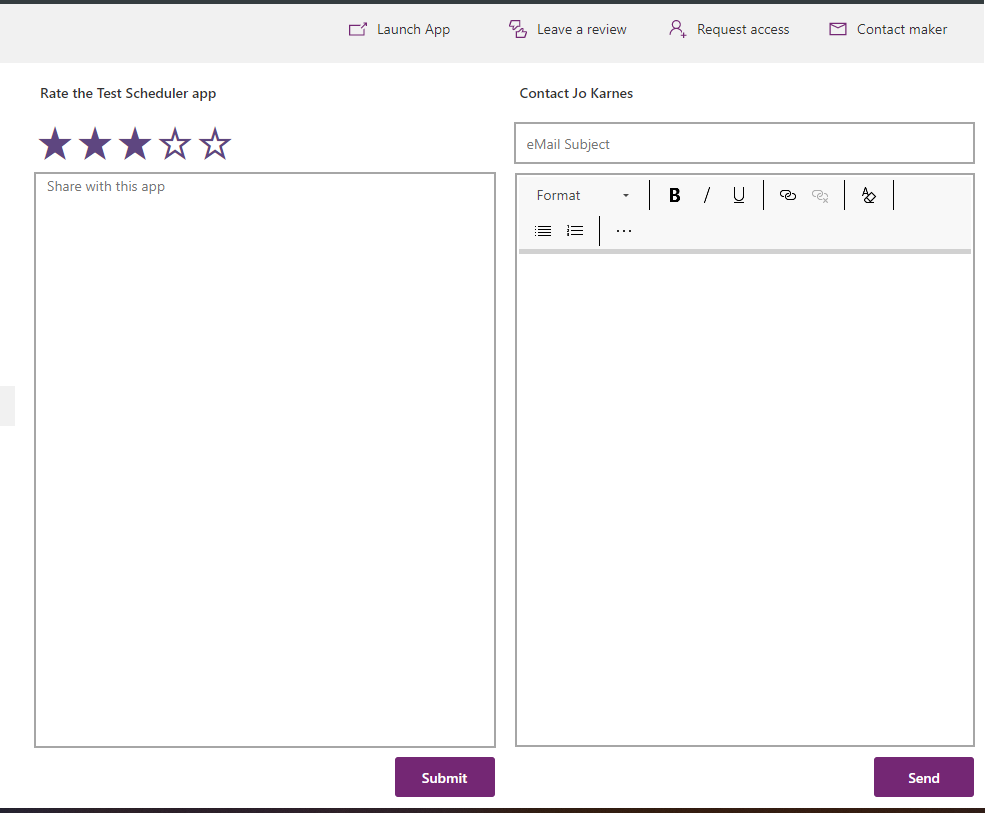Select Leave a review
985x813 pixels.
coord(568,29)
